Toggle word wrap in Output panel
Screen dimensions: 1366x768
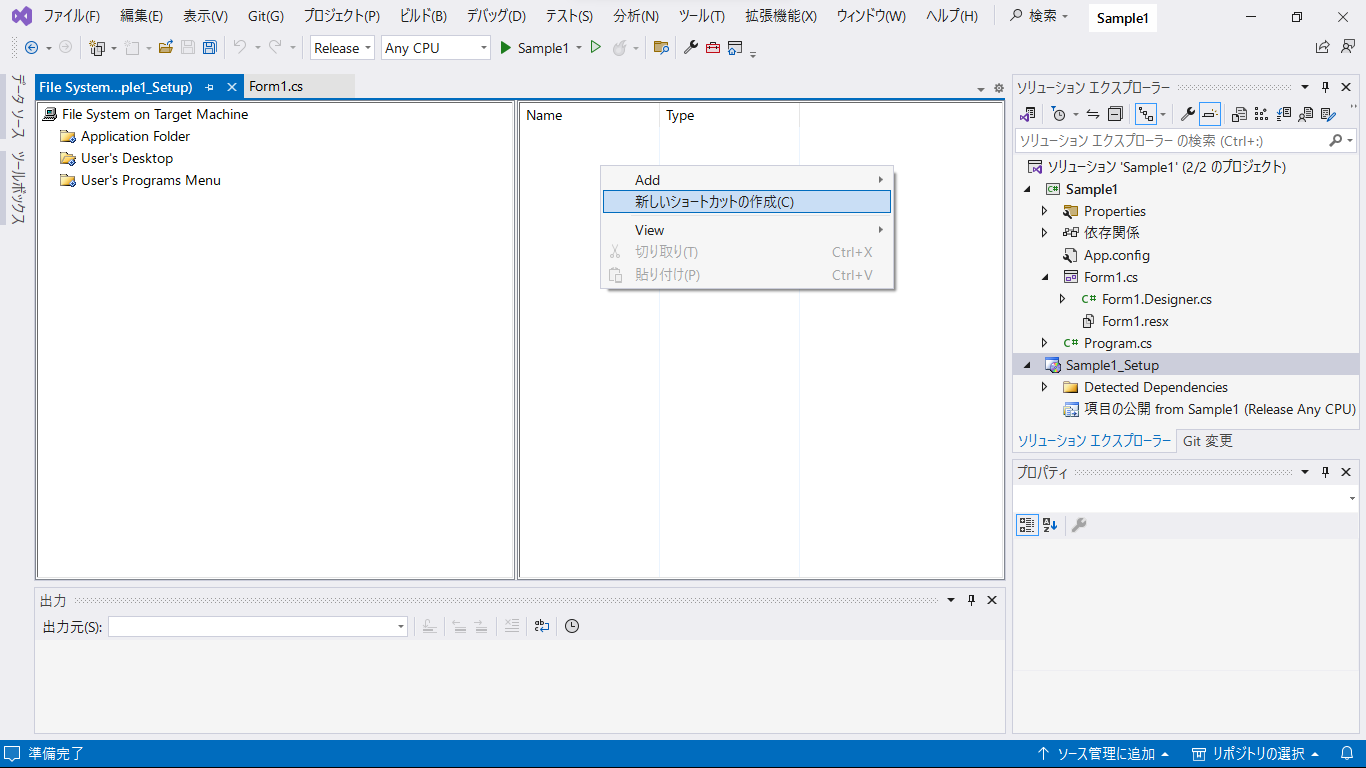coord(541,626)
